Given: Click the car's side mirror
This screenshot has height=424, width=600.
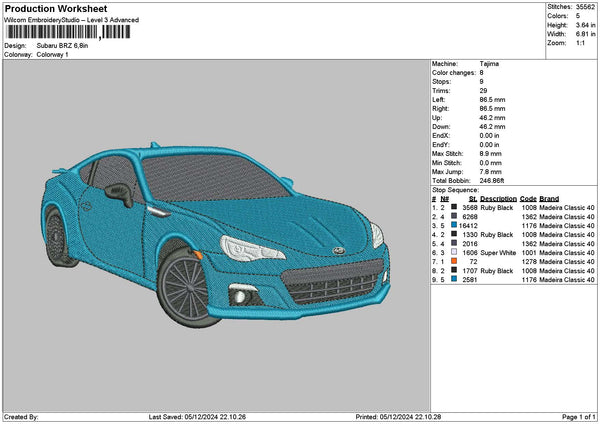Looking at the screenshot, I should (x=119, y=193).
